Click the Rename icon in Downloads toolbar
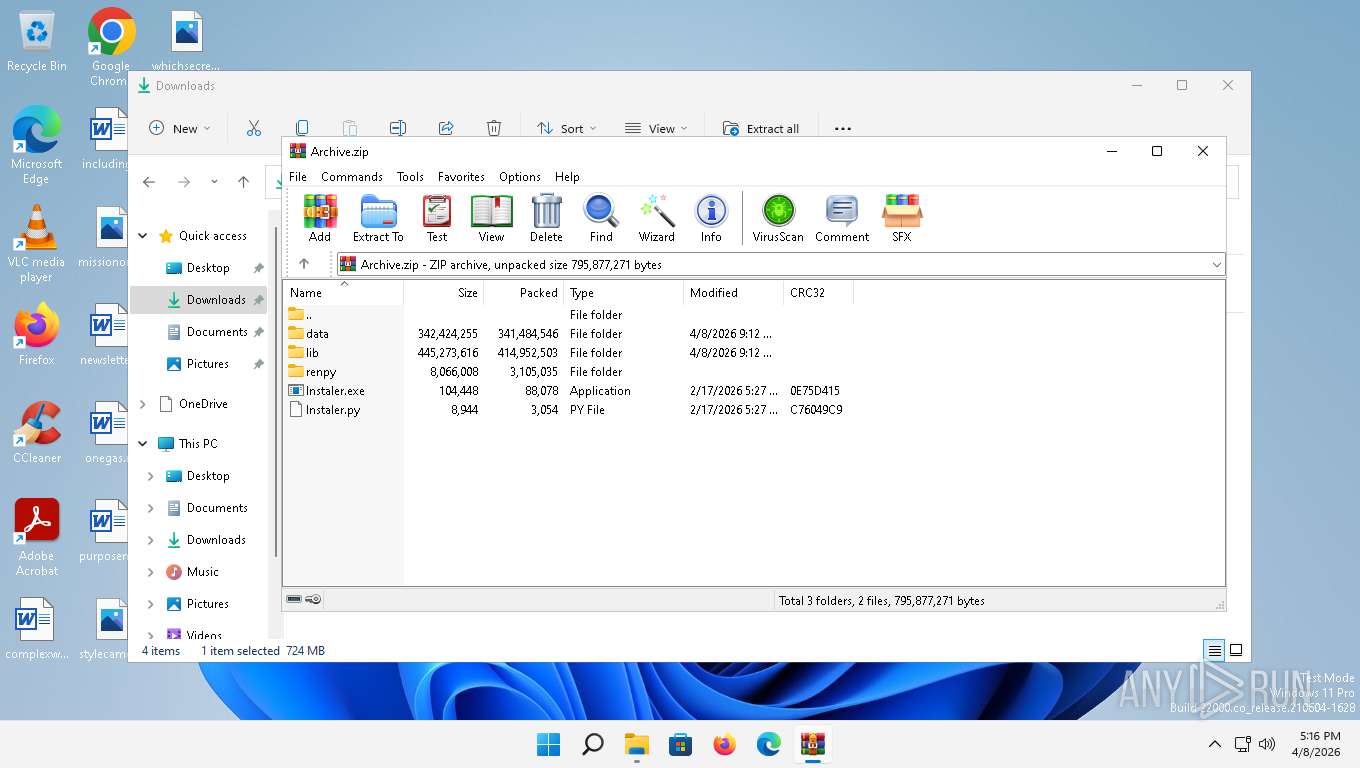The width and height of the screenshot is (1360, 768). pyautogui.click(x=398, y=128)
